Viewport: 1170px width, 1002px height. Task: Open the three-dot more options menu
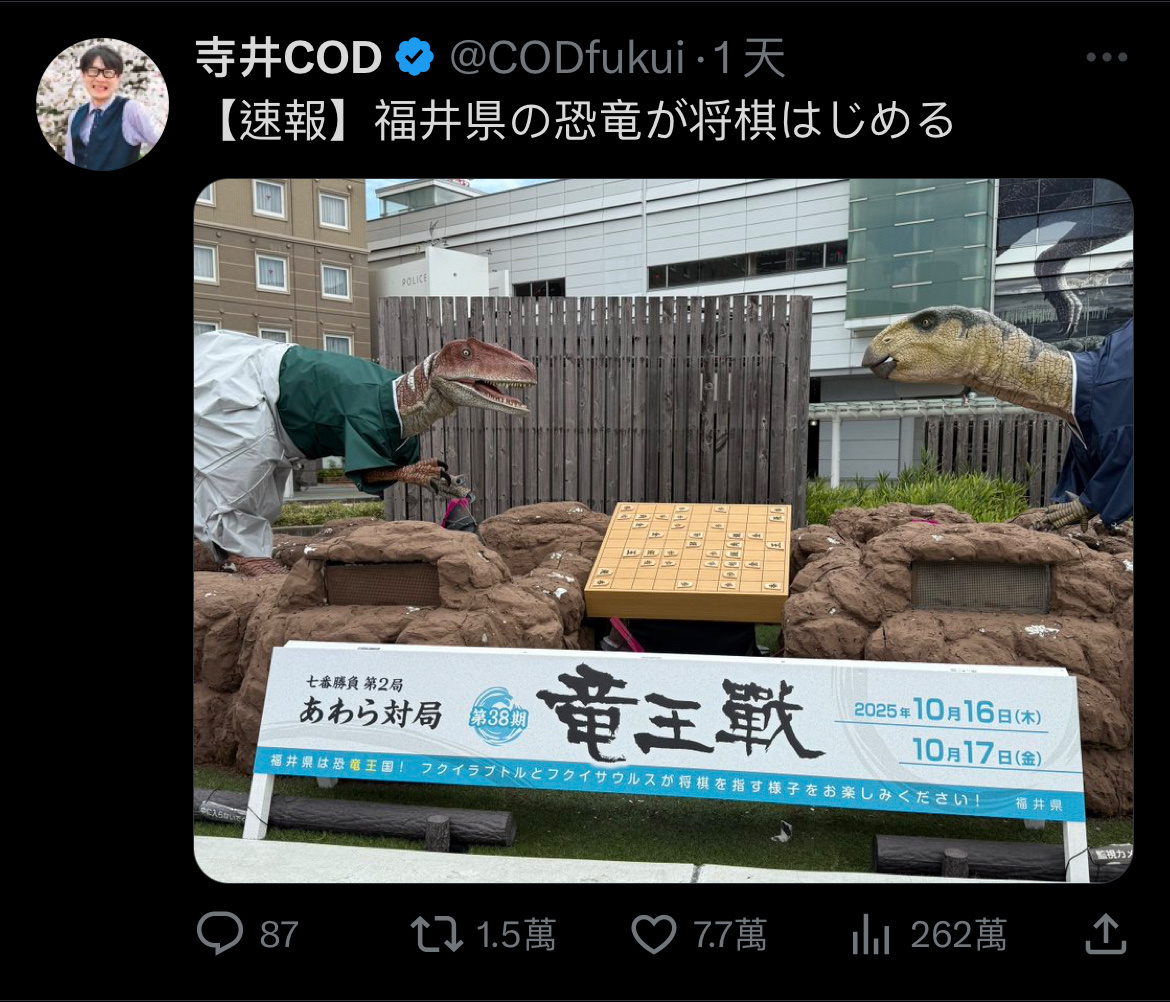pos(1107,57)
